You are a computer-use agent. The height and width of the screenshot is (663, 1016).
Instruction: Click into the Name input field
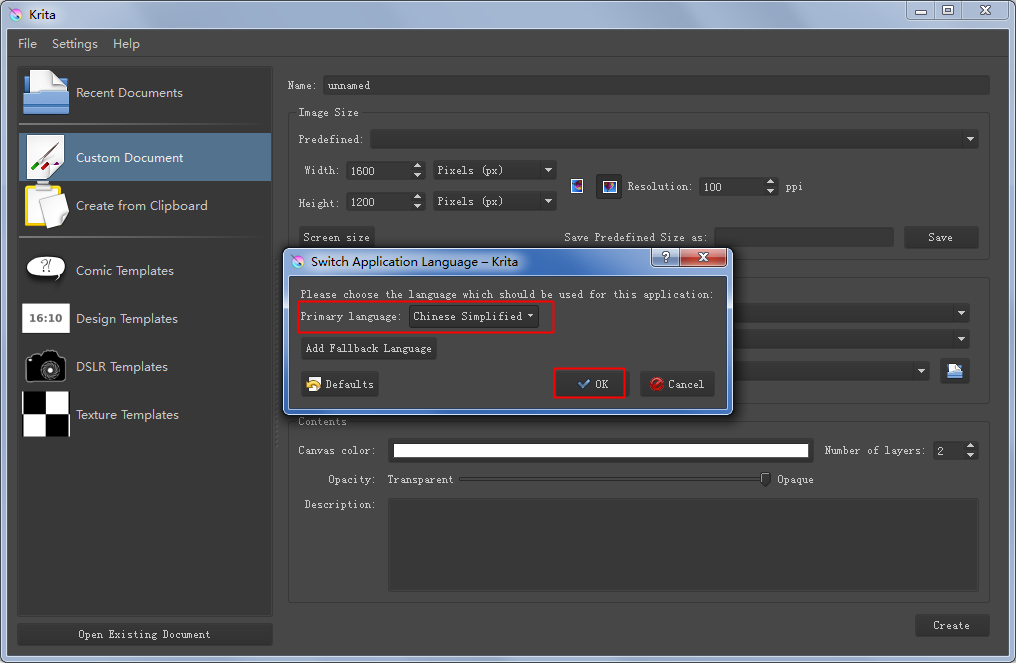pos(656,86)
